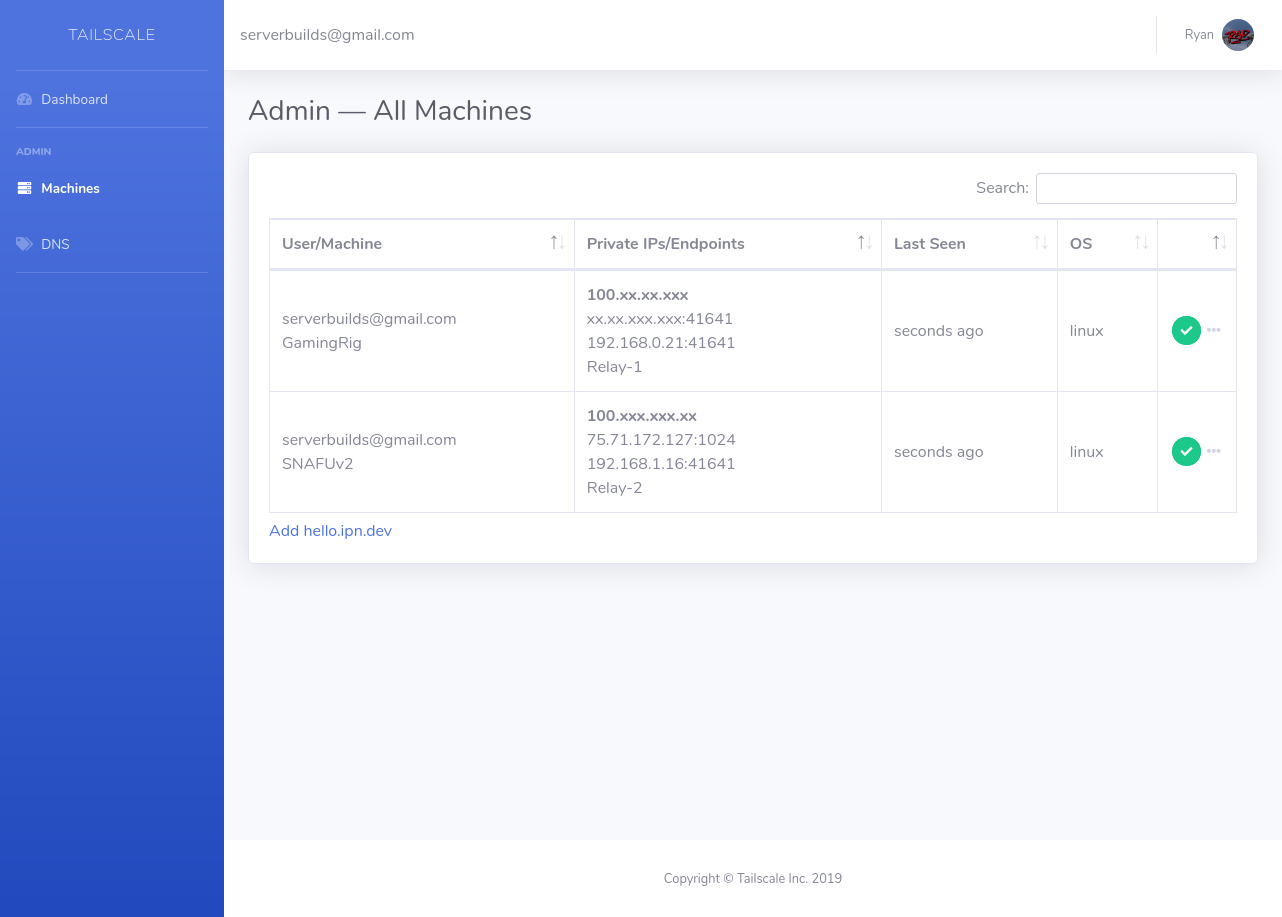1282x917 pixels.
Task: Click the DNS tags icon in sidebar
Action: (x=25, y=244)
